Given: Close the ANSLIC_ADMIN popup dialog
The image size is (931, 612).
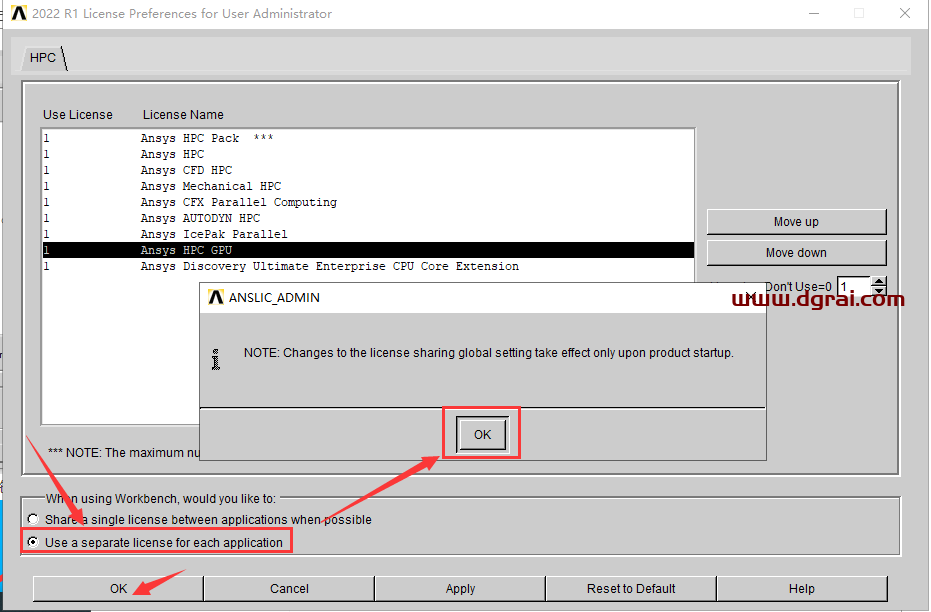Looking at the screenshot, I should click(751, 297).
